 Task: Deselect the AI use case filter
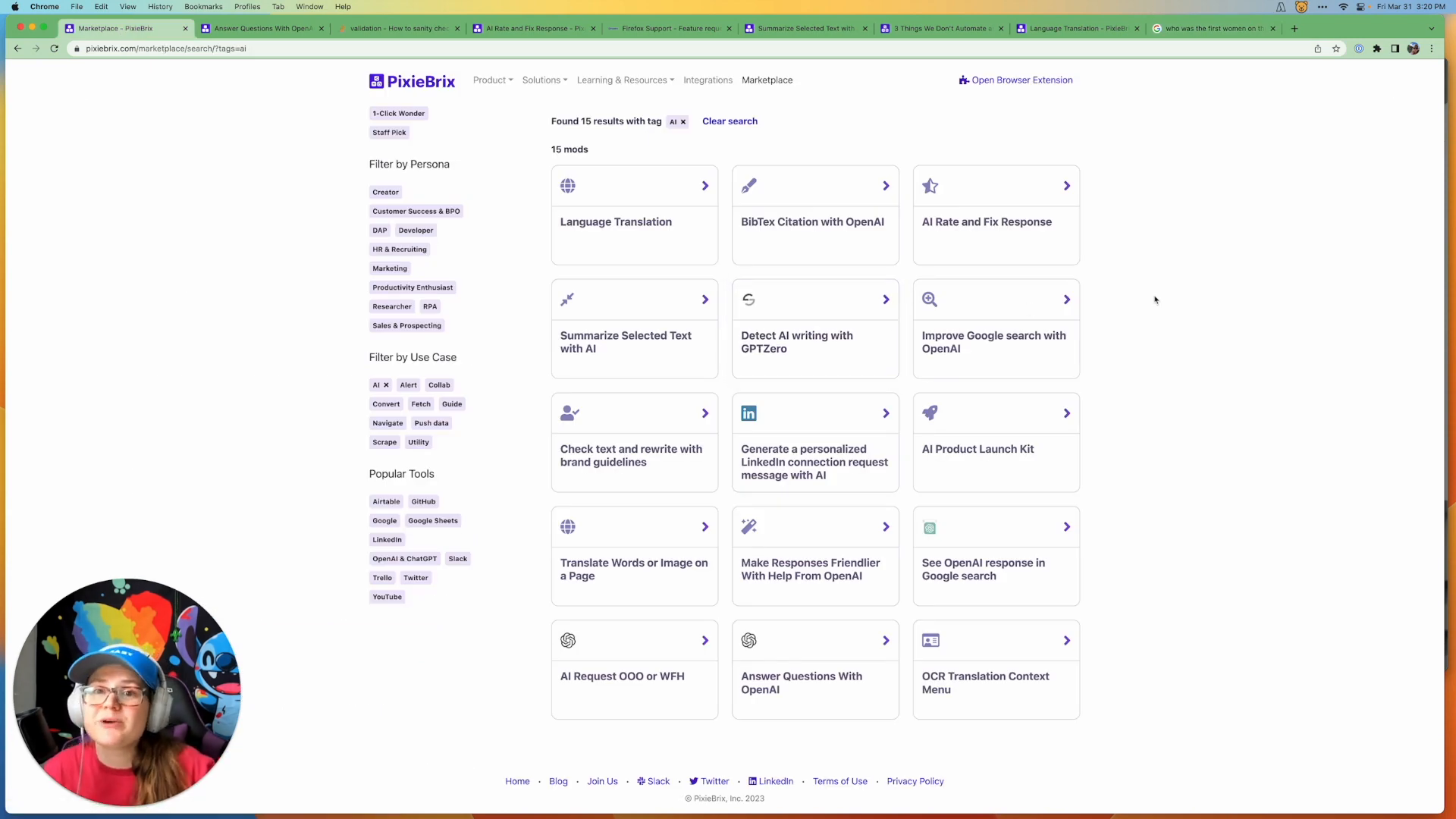(381, 385)
